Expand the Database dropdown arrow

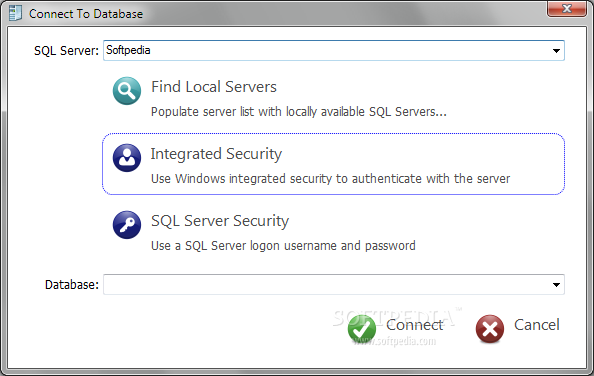click(556, 284)
